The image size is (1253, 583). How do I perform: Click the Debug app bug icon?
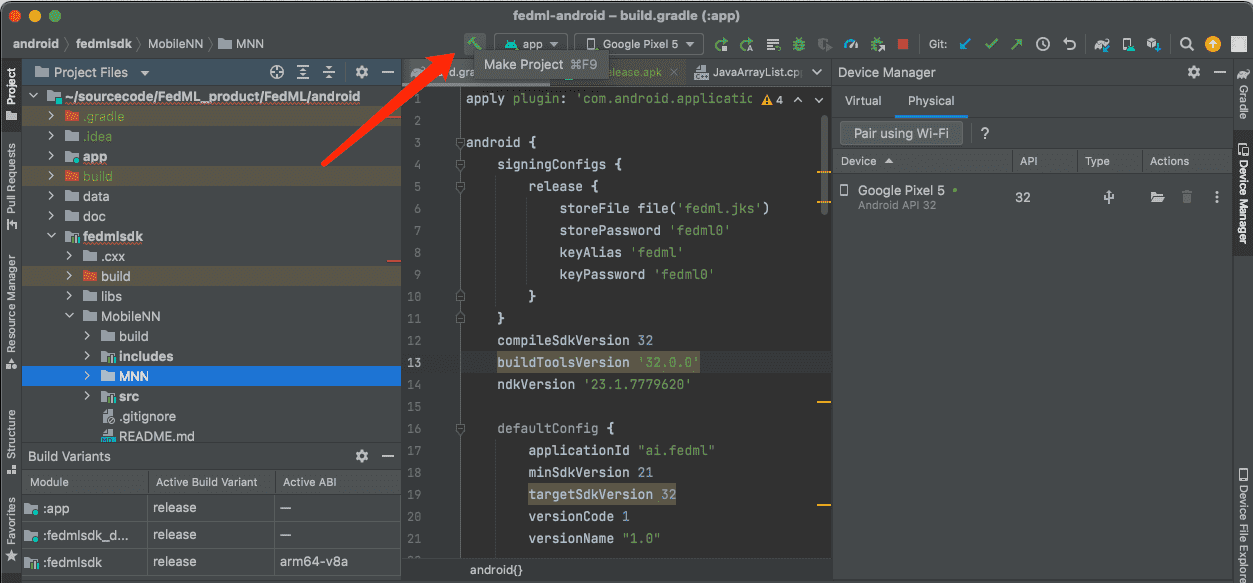coord(799,44)
